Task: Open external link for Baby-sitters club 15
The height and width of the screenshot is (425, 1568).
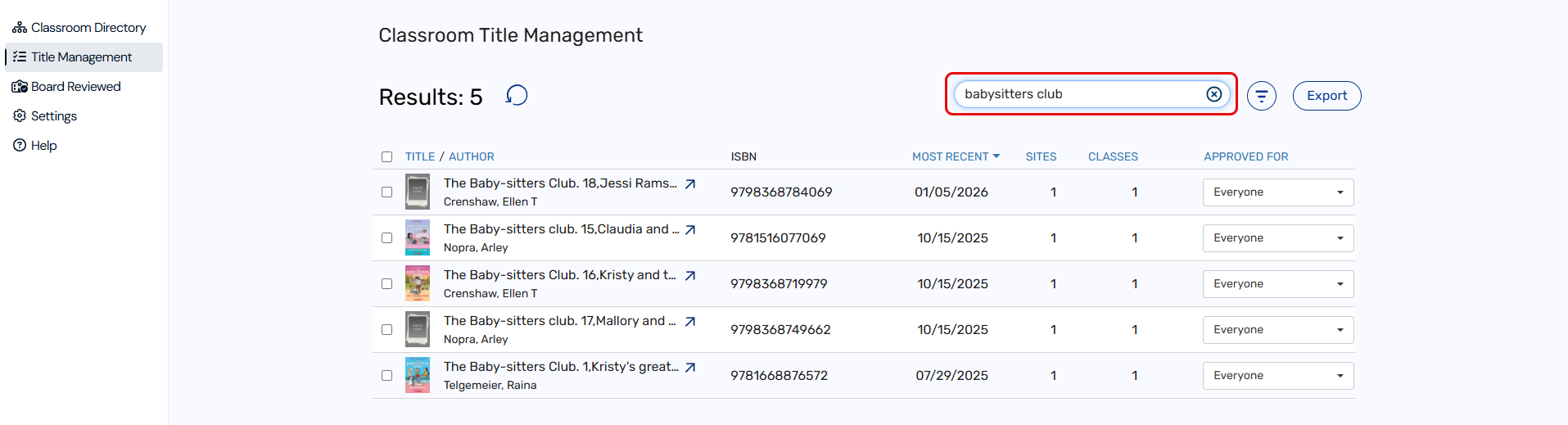Action: pyautogui.click(x=690, y=230)
